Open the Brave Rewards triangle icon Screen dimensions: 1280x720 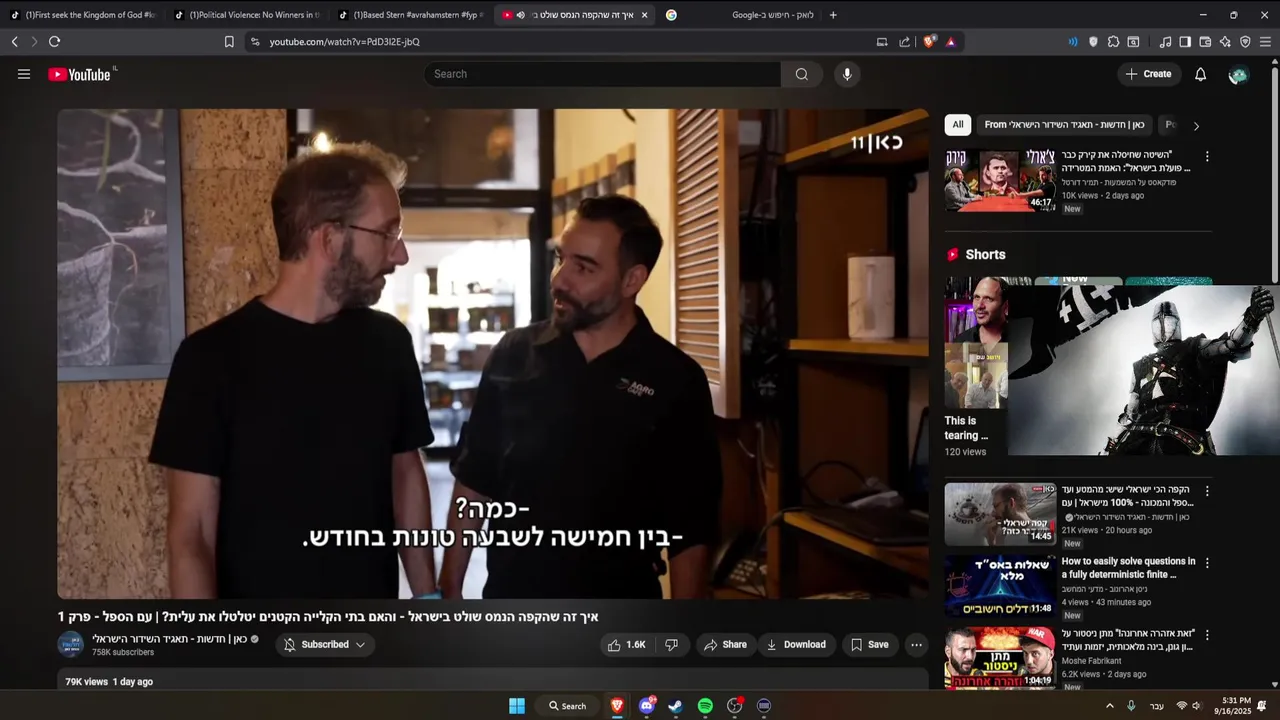[950, 42]
